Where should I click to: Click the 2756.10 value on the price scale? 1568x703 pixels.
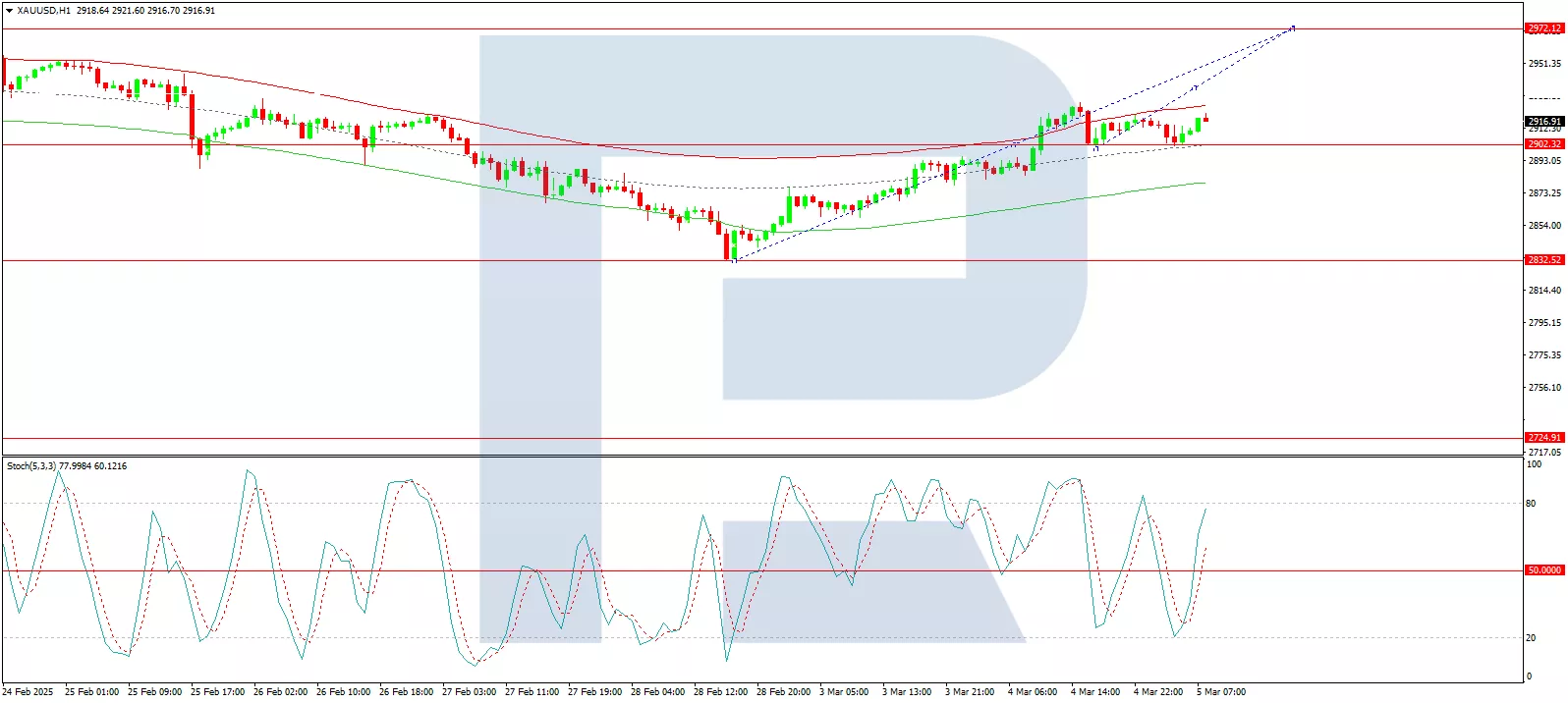(1543, 388)
